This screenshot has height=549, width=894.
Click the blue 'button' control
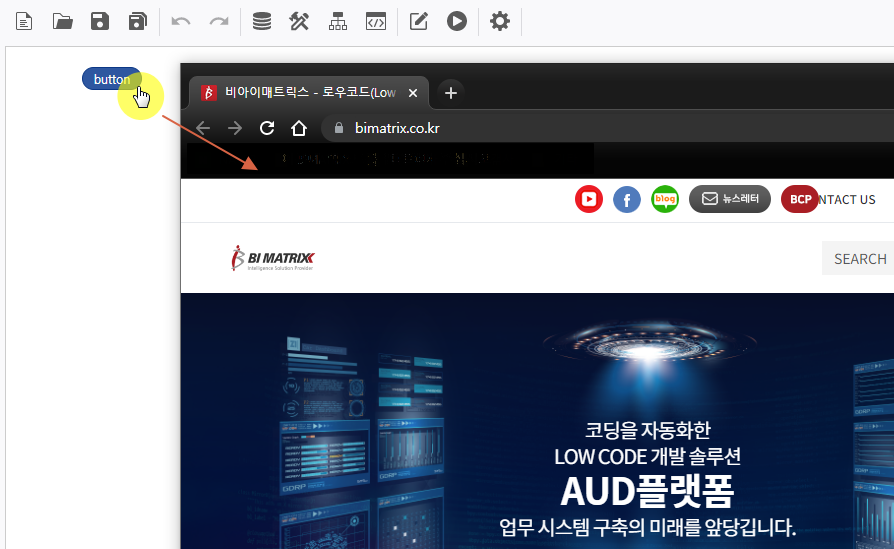pyautogui.click(x=112, y=79)
